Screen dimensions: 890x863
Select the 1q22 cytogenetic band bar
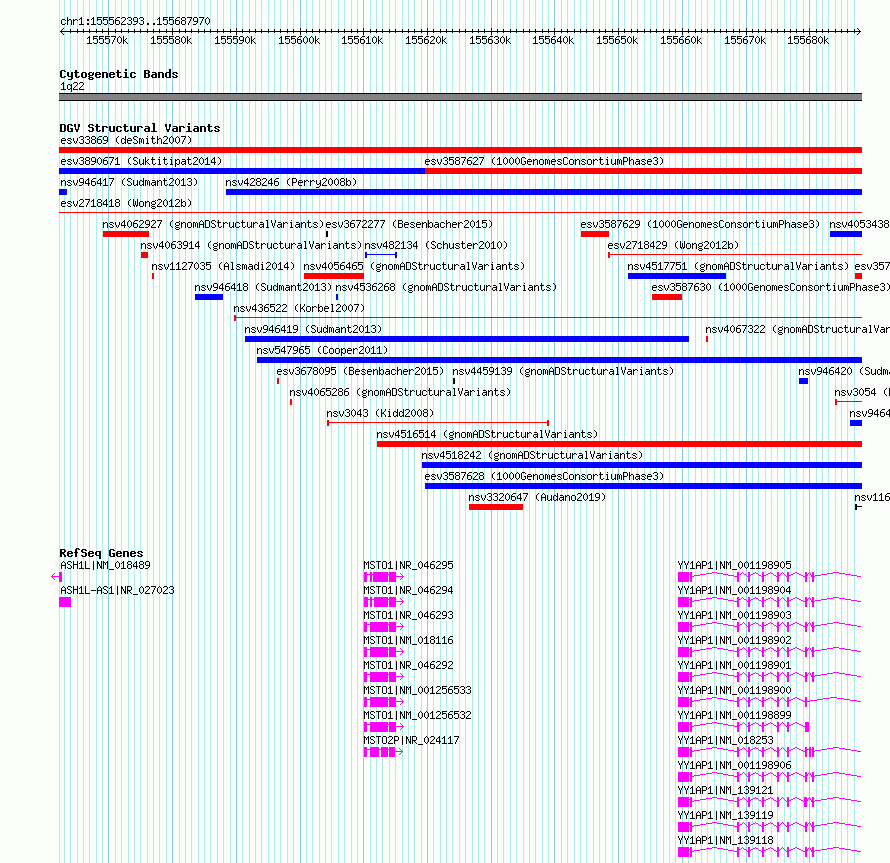click(x=460, y=97)
